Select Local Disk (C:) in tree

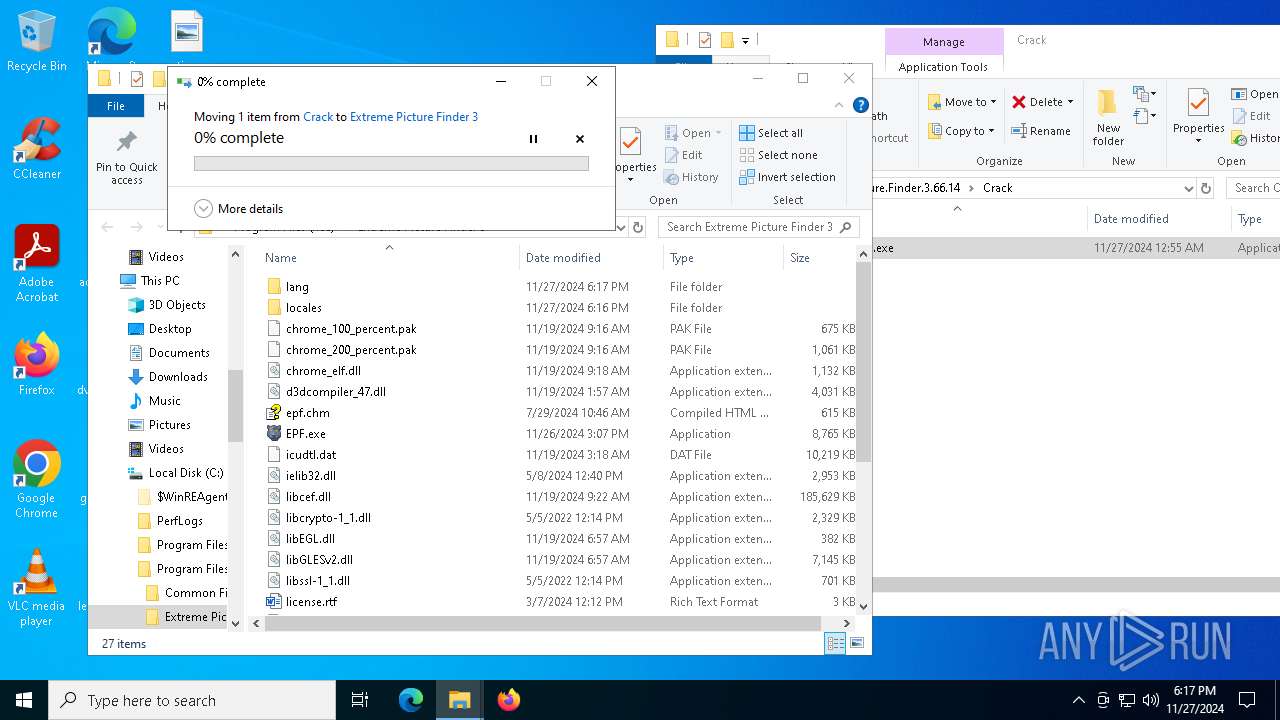[186, 473]
